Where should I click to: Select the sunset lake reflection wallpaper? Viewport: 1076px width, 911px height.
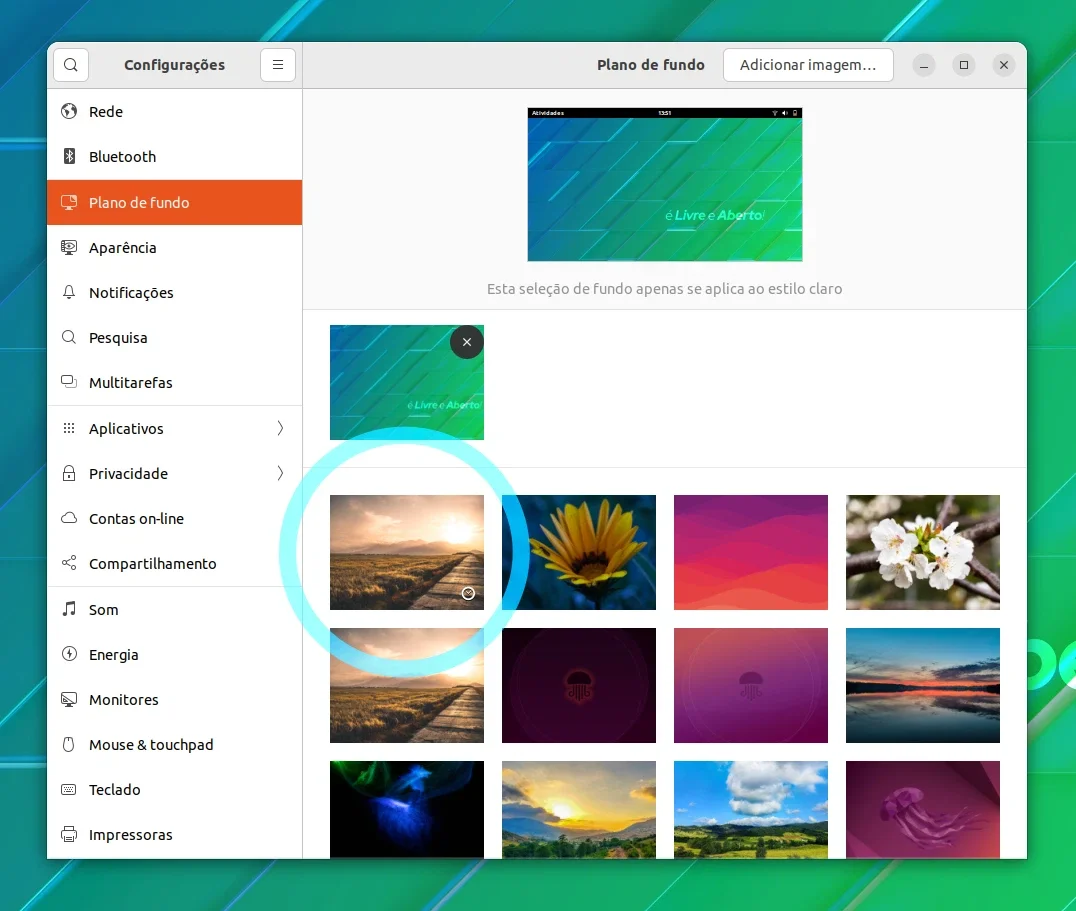point(922,685)
